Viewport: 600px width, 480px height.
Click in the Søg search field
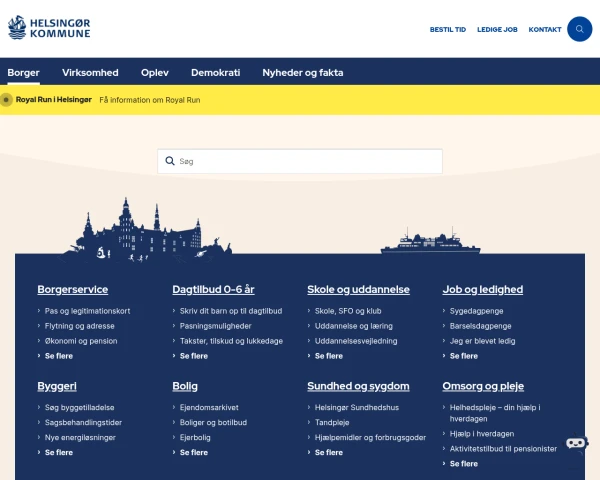[300, 161]
